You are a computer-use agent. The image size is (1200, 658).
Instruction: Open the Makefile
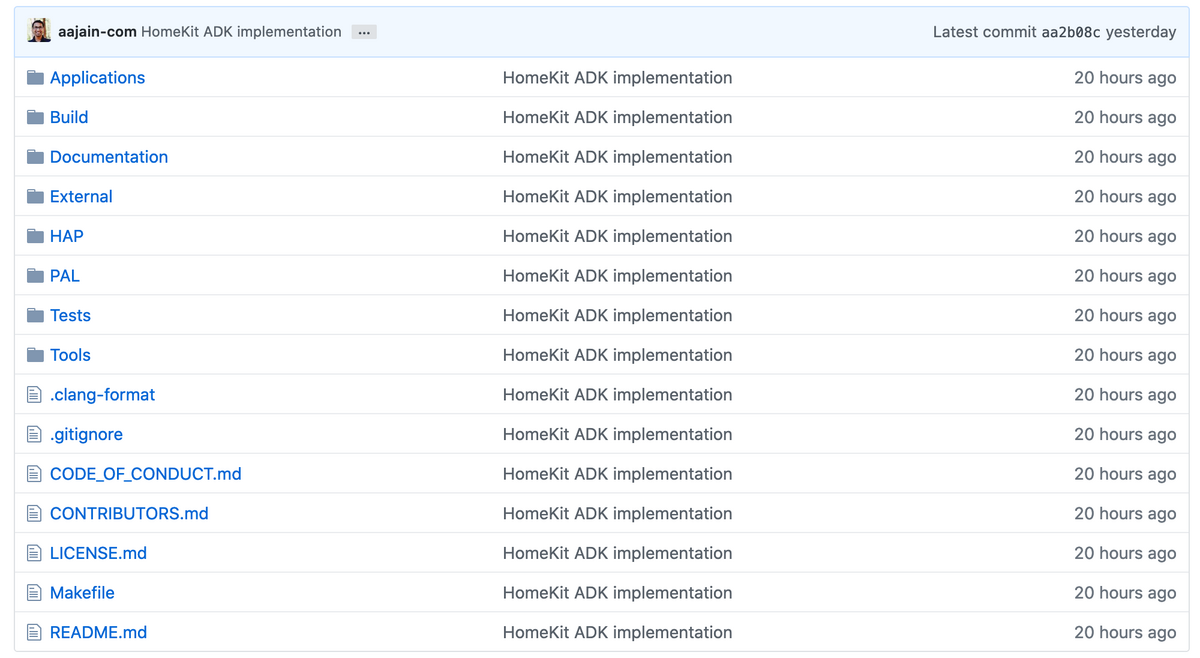click(x=82, y=593)
